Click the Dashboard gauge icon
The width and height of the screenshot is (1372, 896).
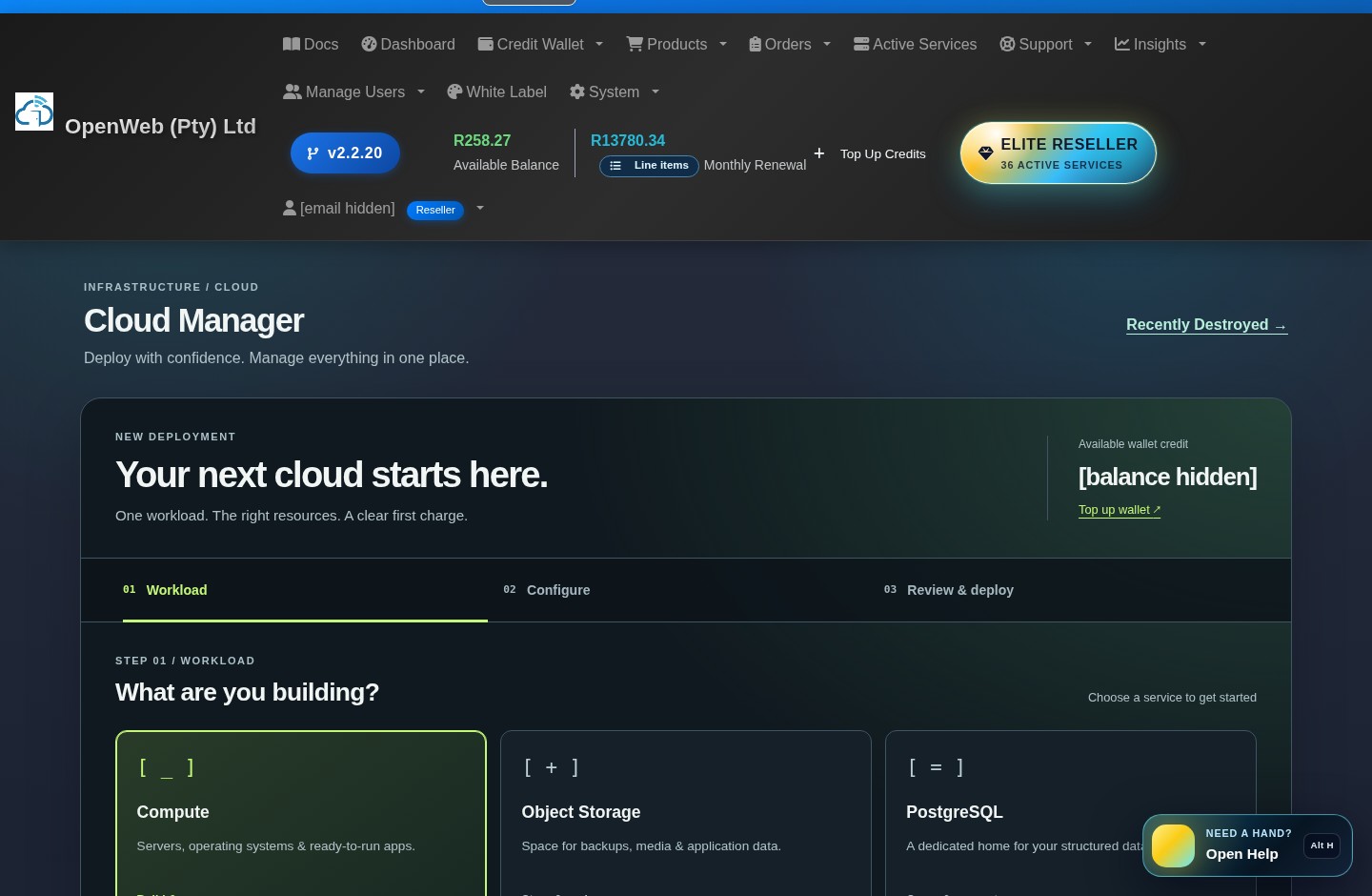click(x=369, y=44)
